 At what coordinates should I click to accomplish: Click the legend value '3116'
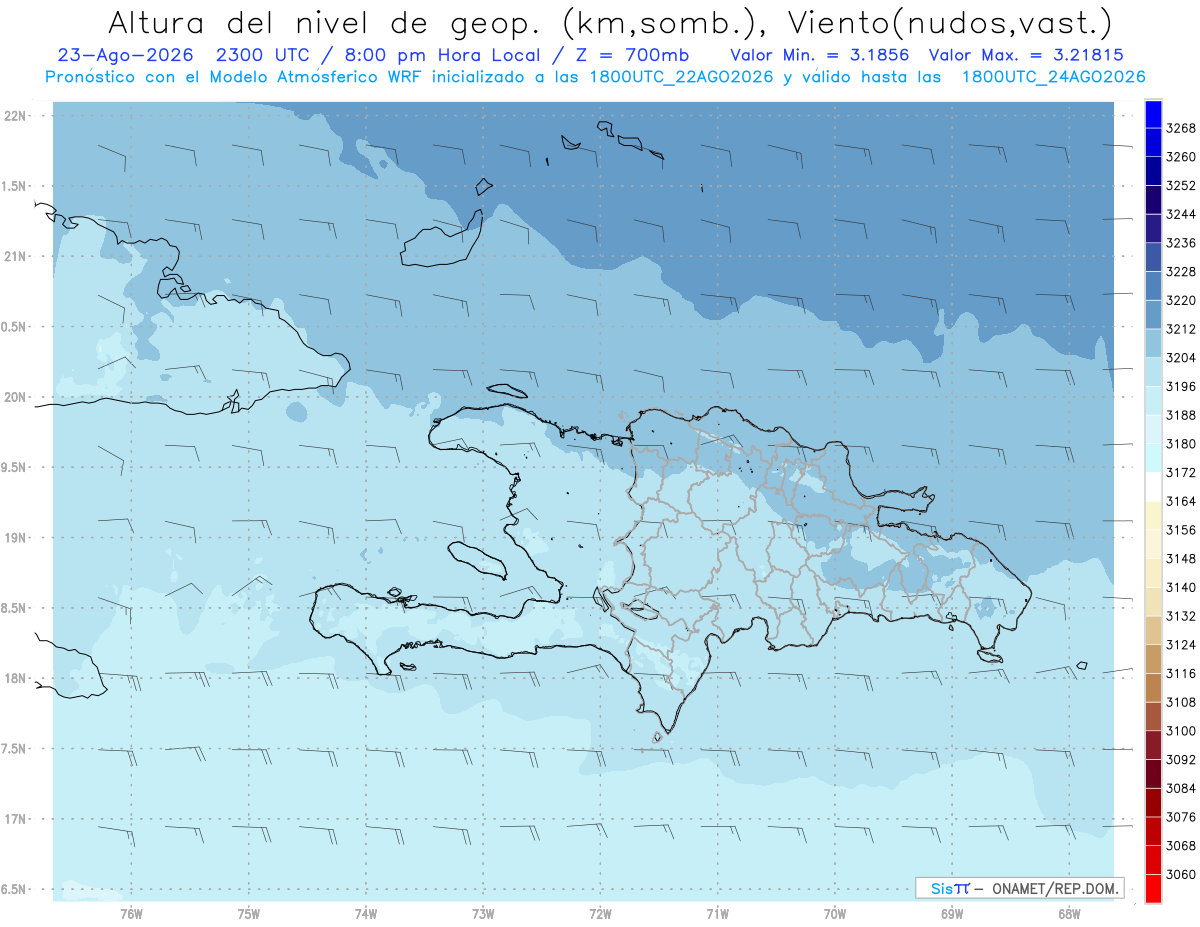pos(1181,673)
